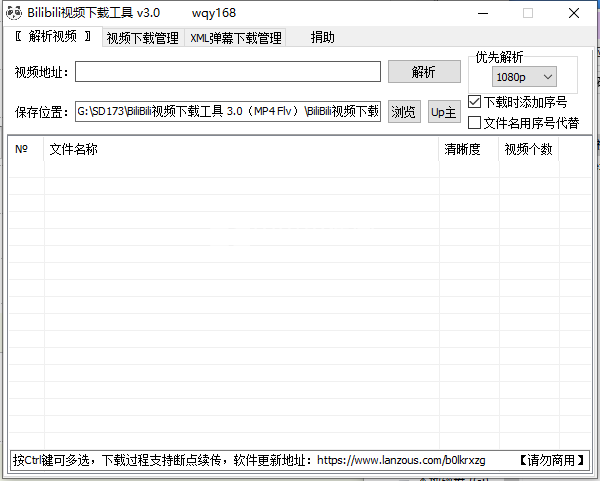The width and height of the screenshot is (600, 481).
Task: Click the 保存位置 path field
Action: tap(228, 111)
